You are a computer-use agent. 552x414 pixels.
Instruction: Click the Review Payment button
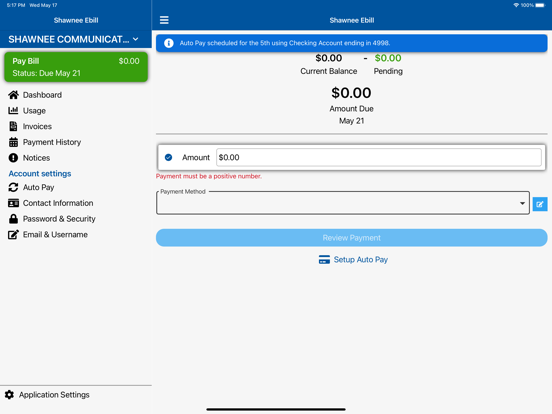click(x=351, y=238)
